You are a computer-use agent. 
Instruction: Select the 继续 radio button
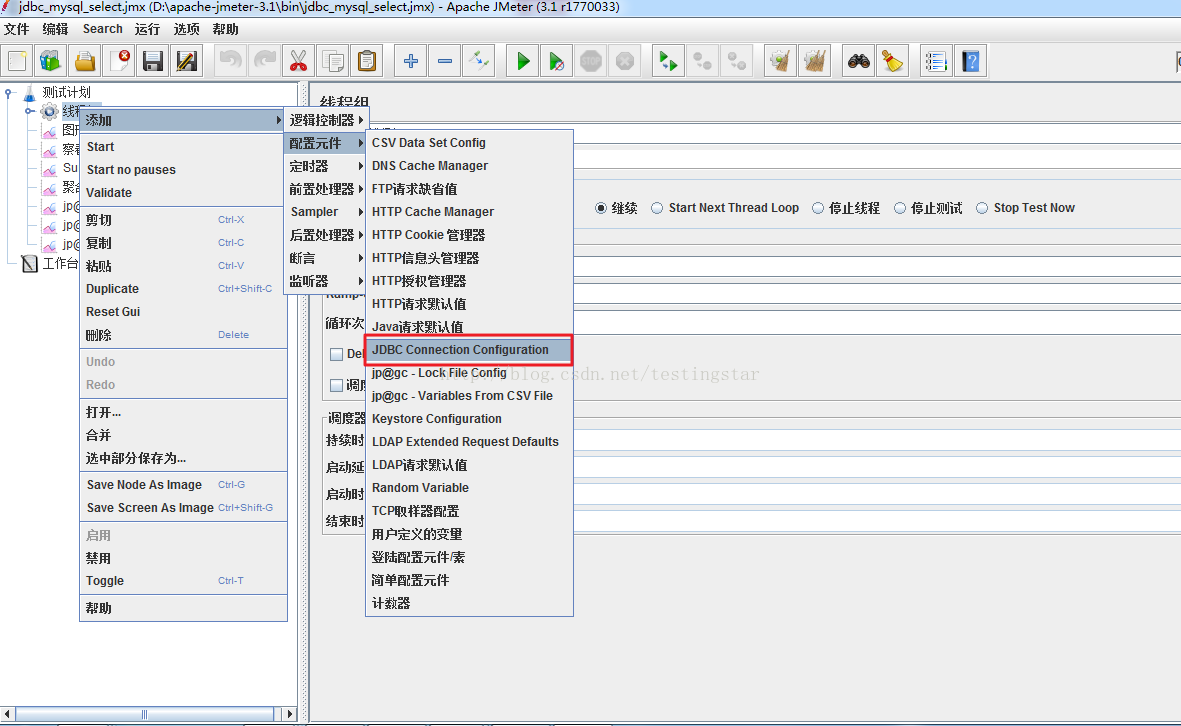pos(601,208)
